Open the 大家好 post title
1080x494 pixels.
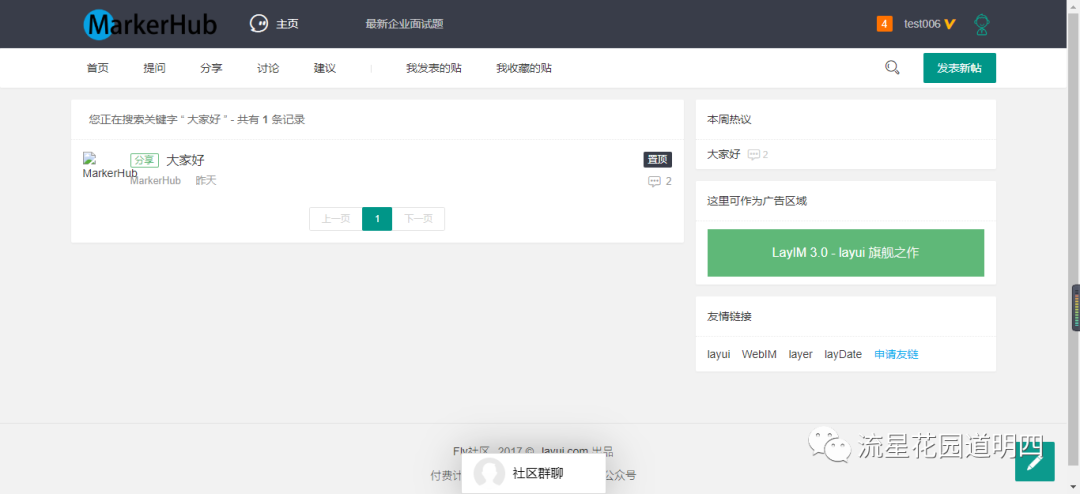click(185, 161)
